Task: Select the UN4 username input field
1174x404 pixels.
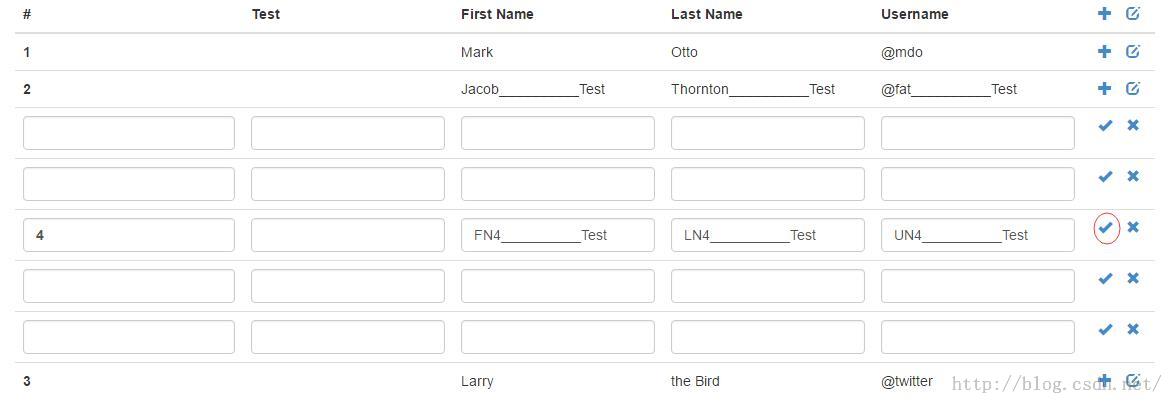Action: [977, 235]
